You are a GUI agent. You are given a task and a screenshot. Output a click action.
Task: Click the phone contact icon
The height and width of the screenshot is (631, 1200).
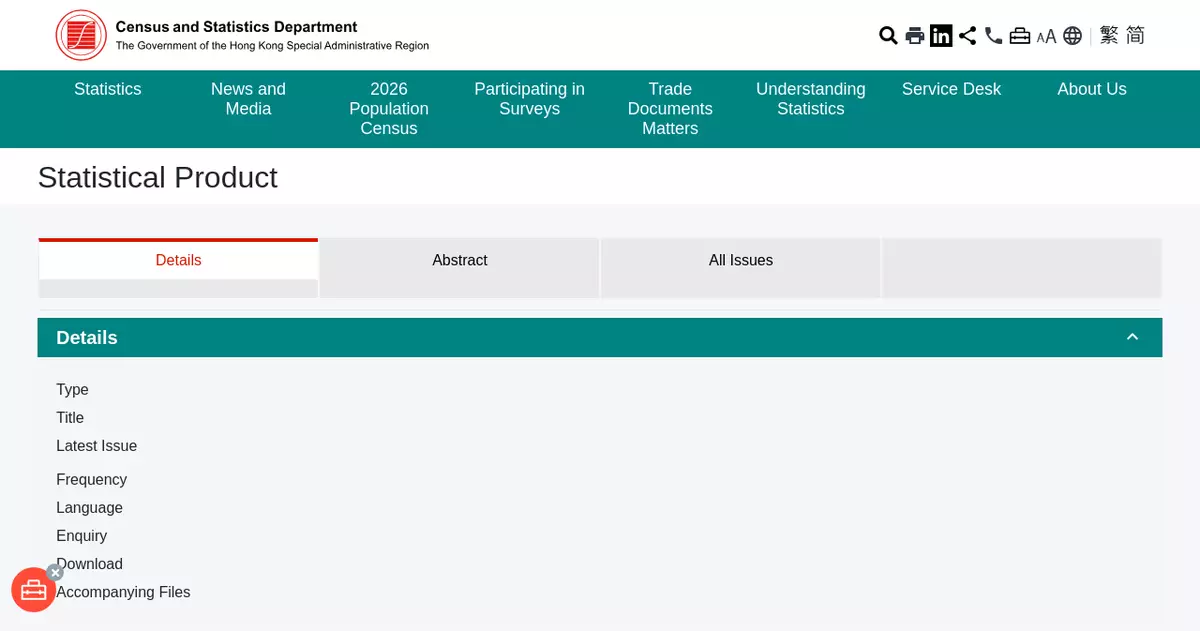click(993, 36)
